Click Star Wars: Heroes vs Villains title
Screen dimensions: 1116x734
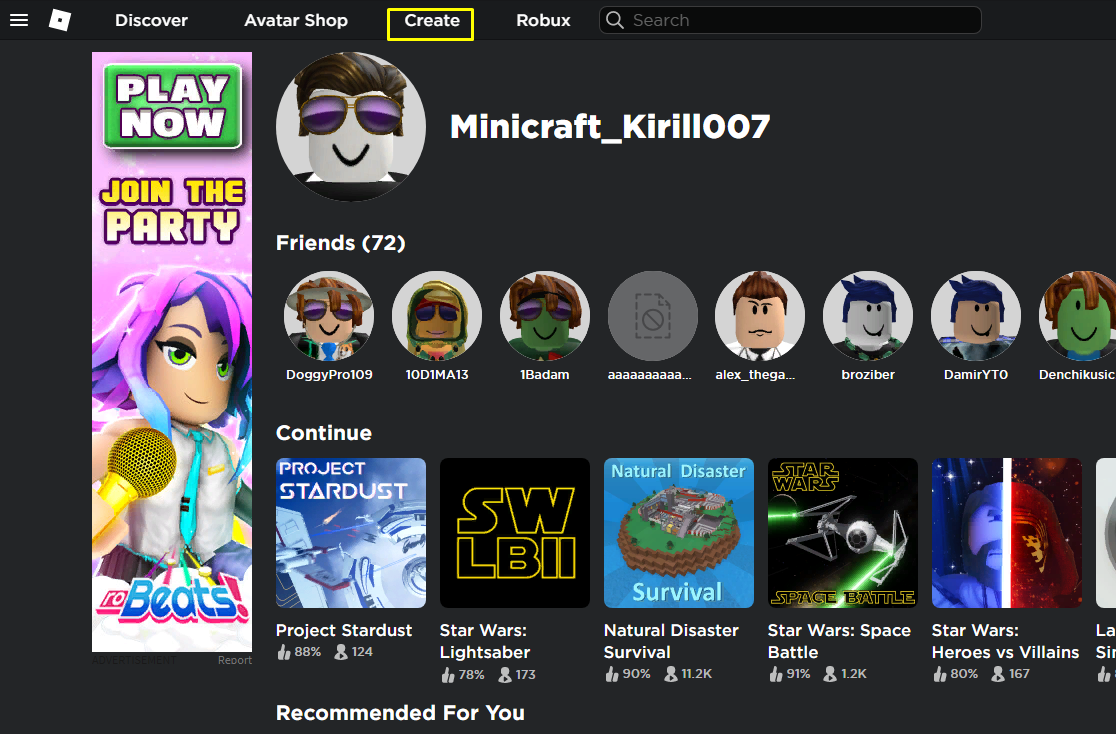(1006, 641)
